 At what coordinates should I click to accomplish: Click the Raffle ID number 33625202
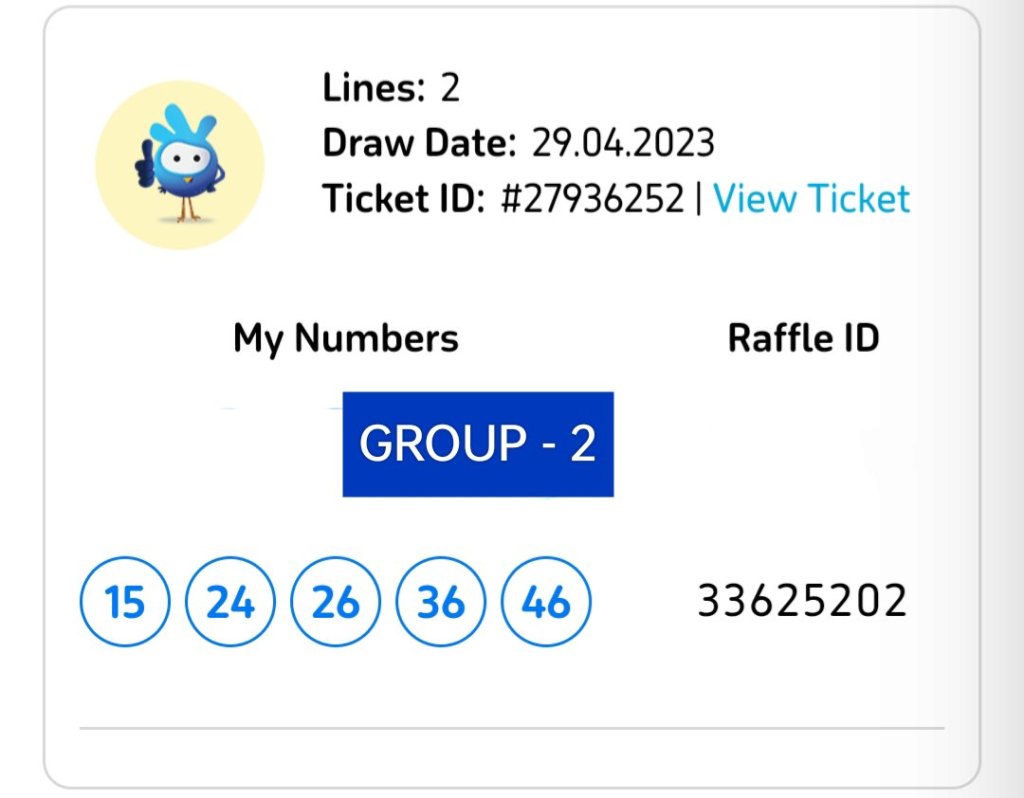(x=802, y=602)
